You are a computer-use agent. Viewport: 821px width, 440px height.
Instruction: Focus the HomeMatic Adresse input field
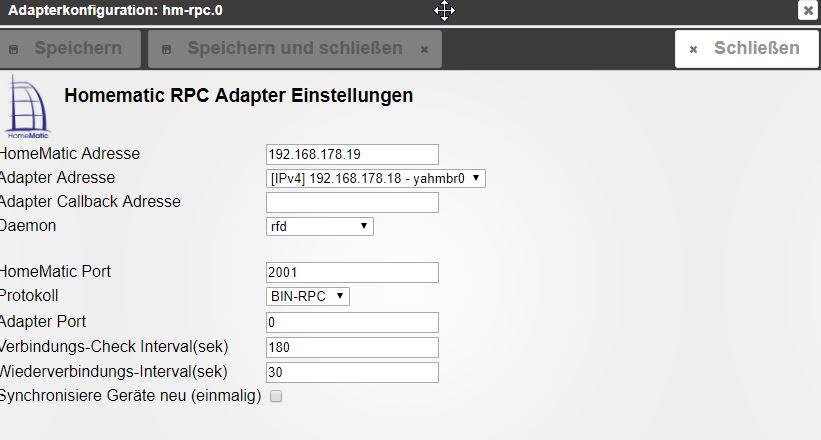[352, 155]
